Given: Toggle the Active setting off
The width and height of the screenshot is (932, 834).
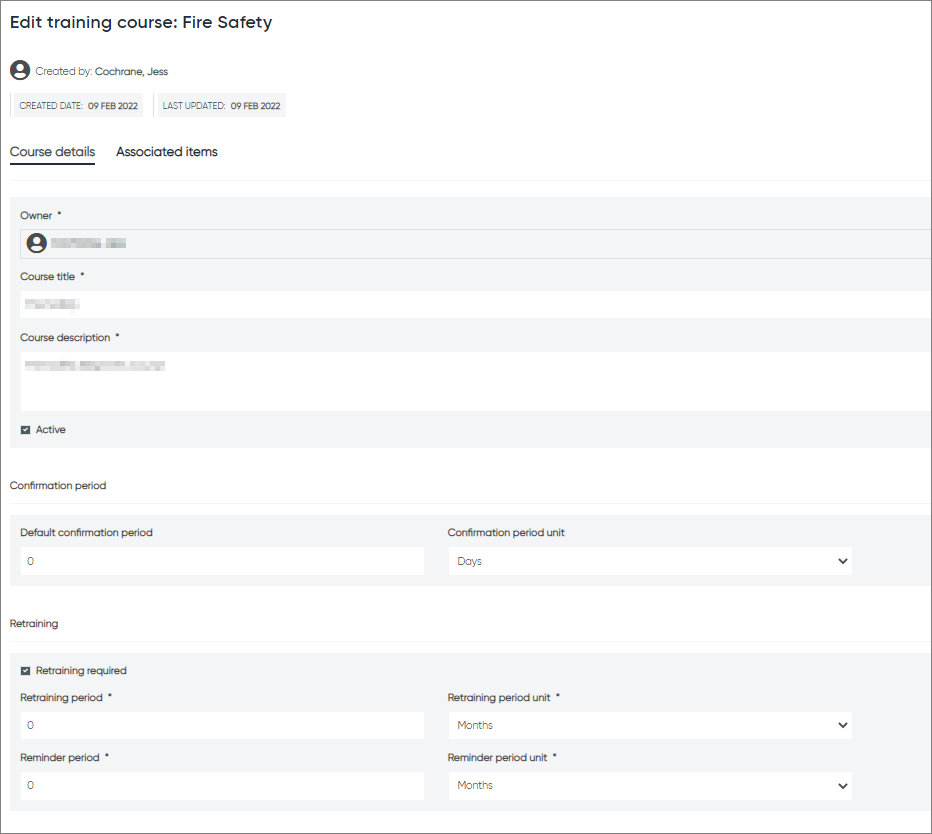Looking at the screenshot, I should (24, 429).
